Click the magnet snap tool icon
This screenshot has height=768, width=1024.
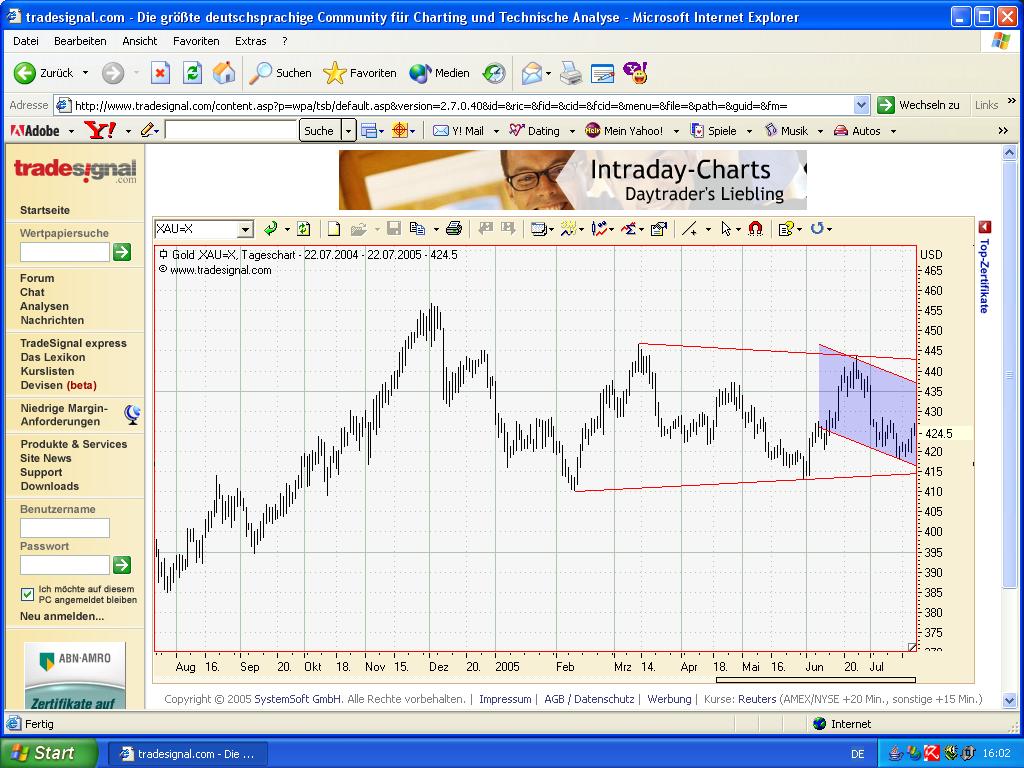[x=755, y=229]
